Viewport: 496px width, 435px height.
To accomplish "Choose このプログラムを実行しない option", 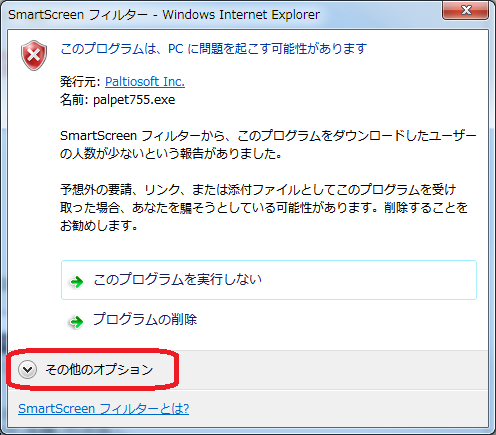I will pos(269,280).
